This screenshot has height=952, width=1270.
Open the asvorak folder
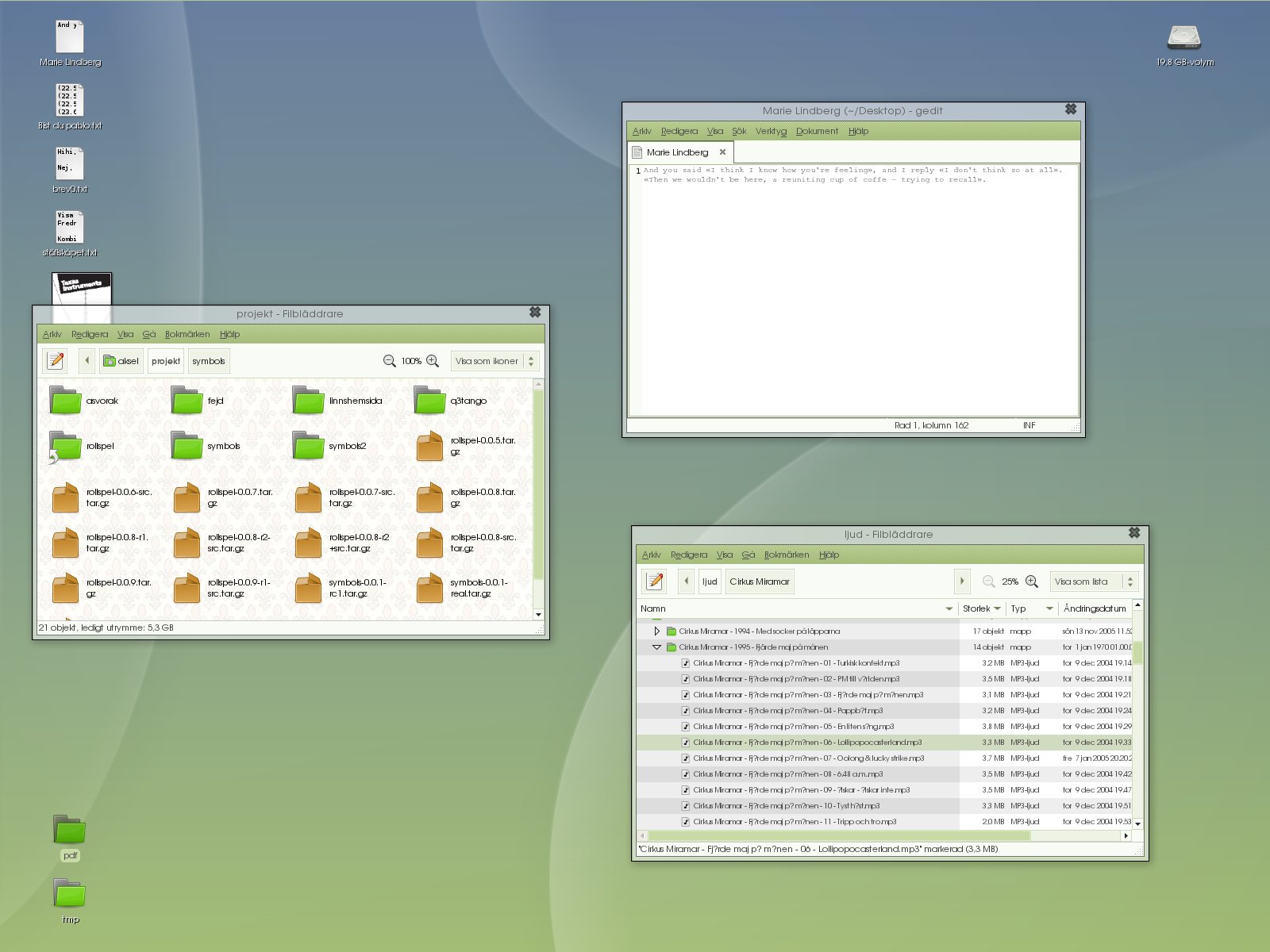click(x=65, y=401)
